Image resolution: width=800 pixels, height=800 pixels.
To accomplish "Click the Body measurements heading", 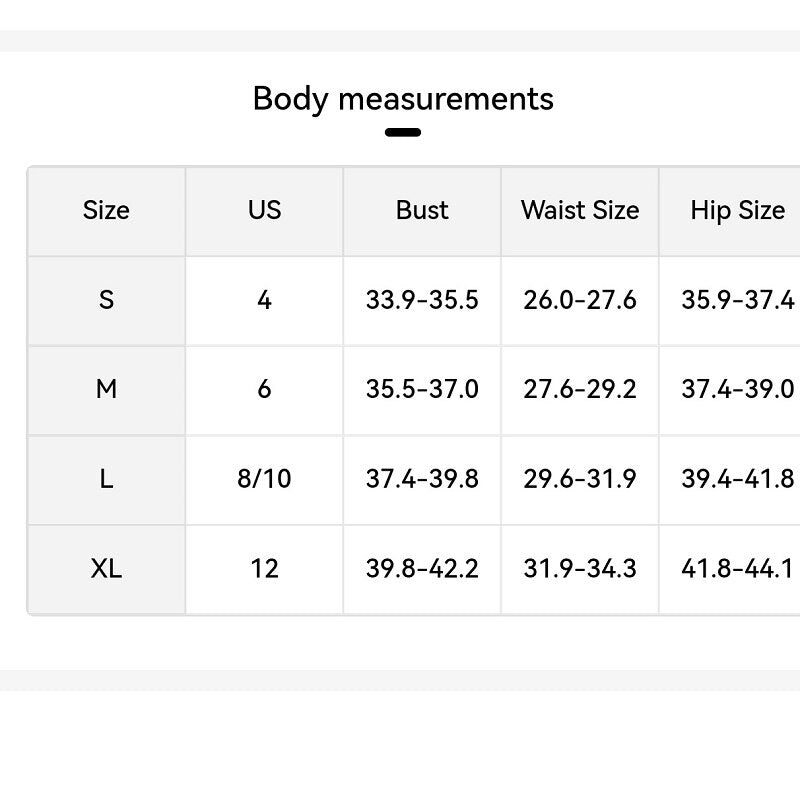I will point(402,99).
